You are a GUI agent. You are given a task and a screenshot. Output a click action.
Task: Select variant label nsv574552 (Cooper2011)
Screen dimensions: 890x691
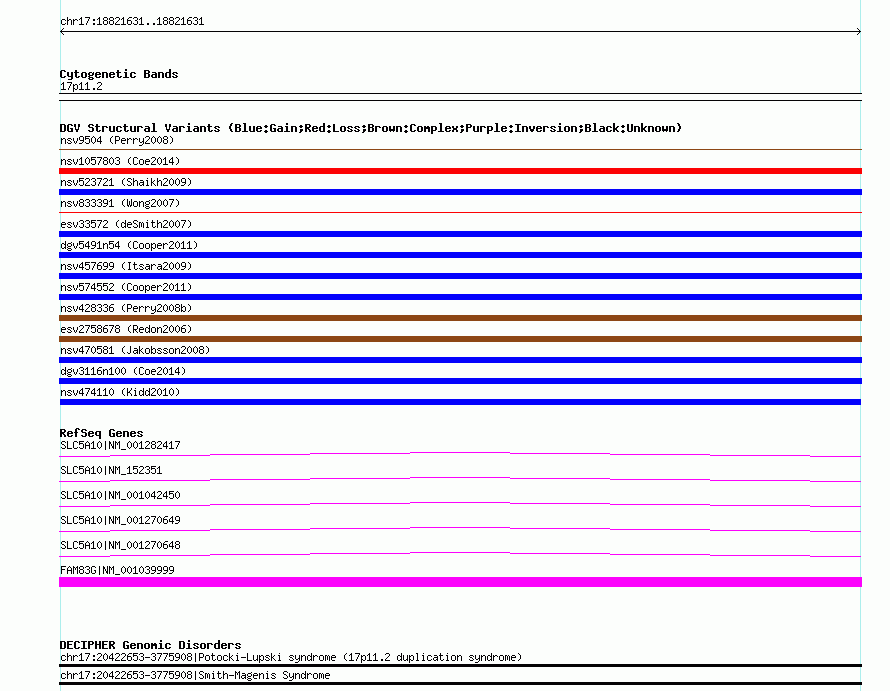point(126,287)
